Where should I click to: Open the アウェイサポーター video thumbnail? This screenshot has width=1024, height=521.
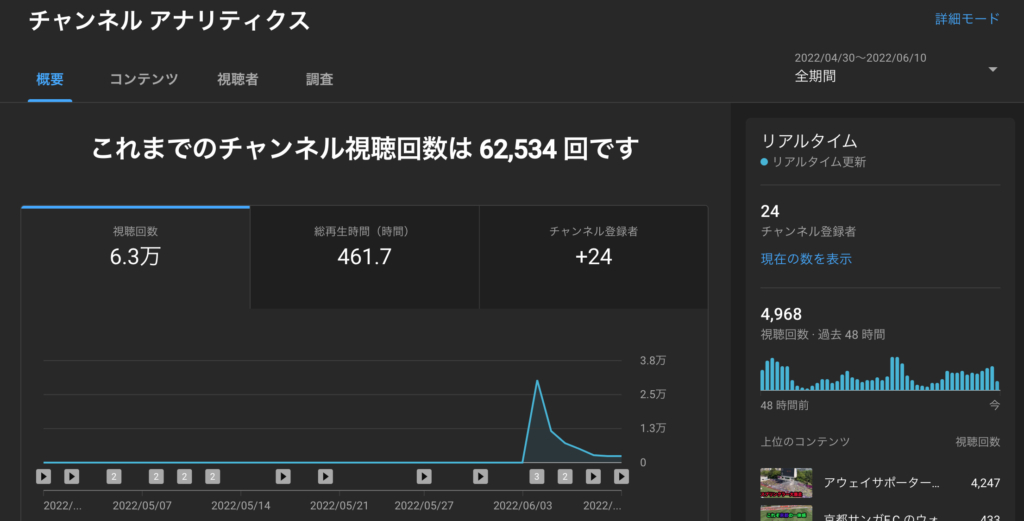tap(785, 484)
